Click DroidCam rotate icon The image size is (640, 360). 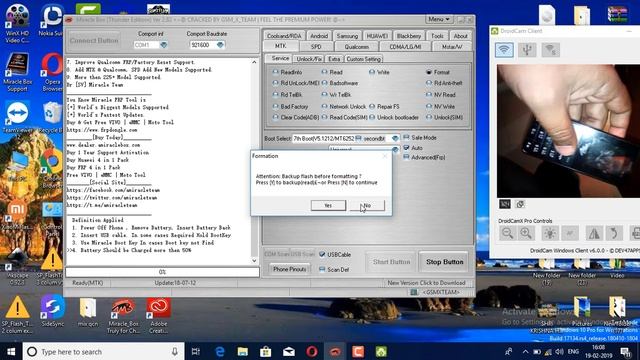click(x=613, y=233)
